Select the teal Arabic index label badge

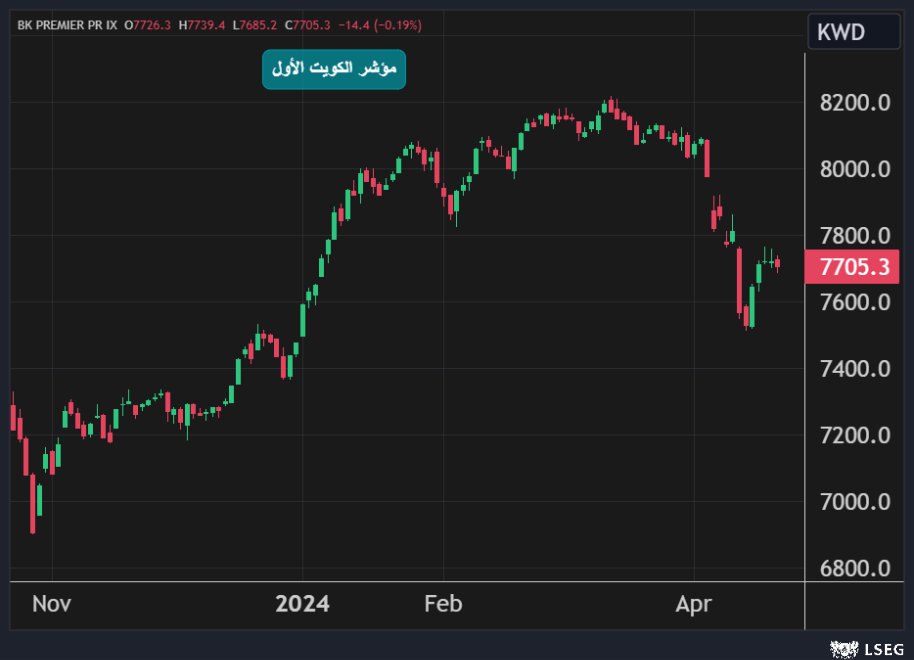coord(334,69)
